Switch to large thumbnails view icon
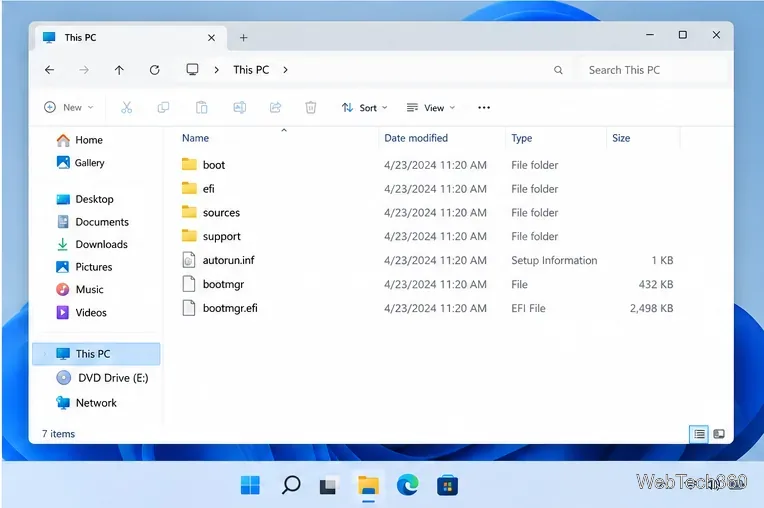The height and width of the screenshot is (508, 764). (x=719, y=433)
